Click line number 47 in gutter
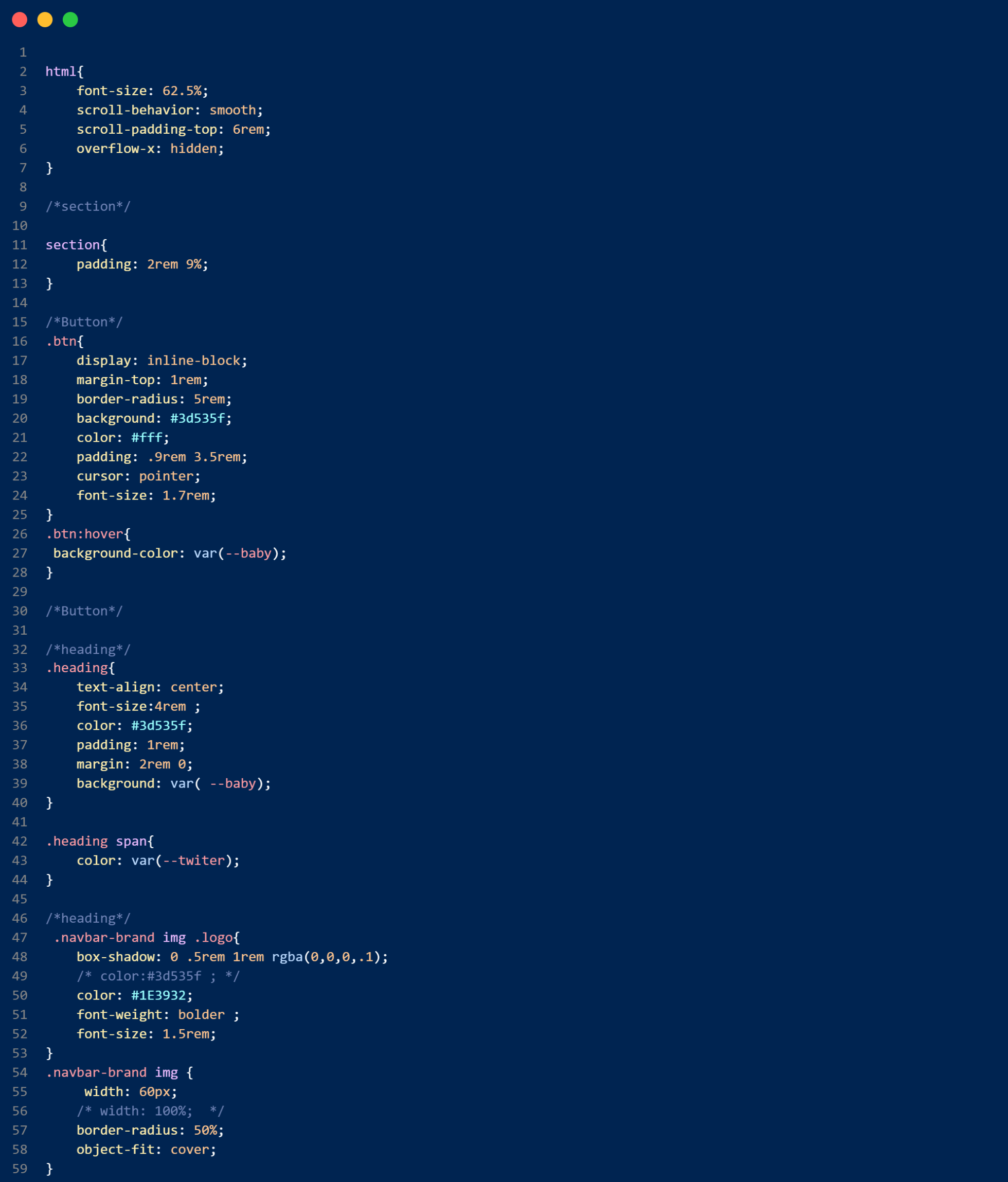Viewport: 1008px width, 1182px height. pos(20,938)
